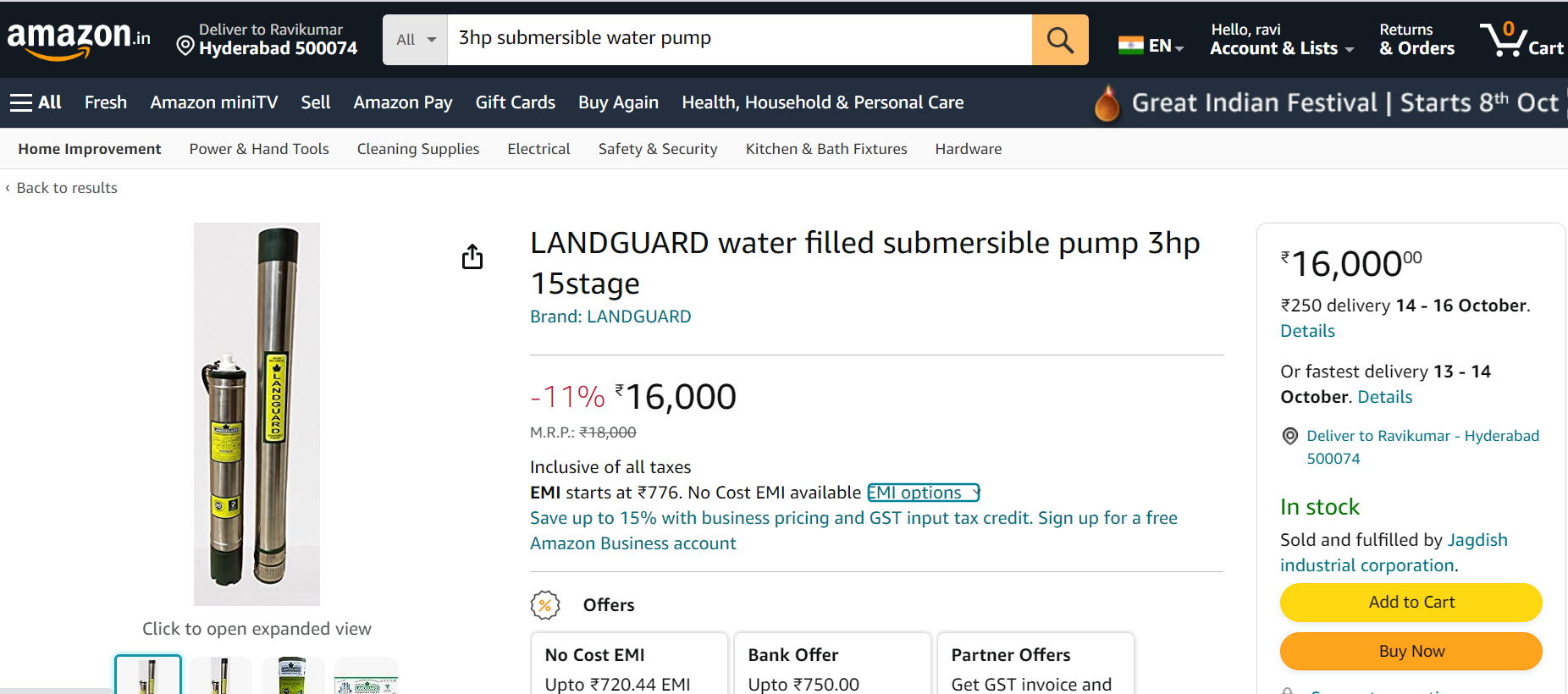Select Power & Hand Tools category
Image resolution: width=1568 pixels, height=694 pixels.
259,149
